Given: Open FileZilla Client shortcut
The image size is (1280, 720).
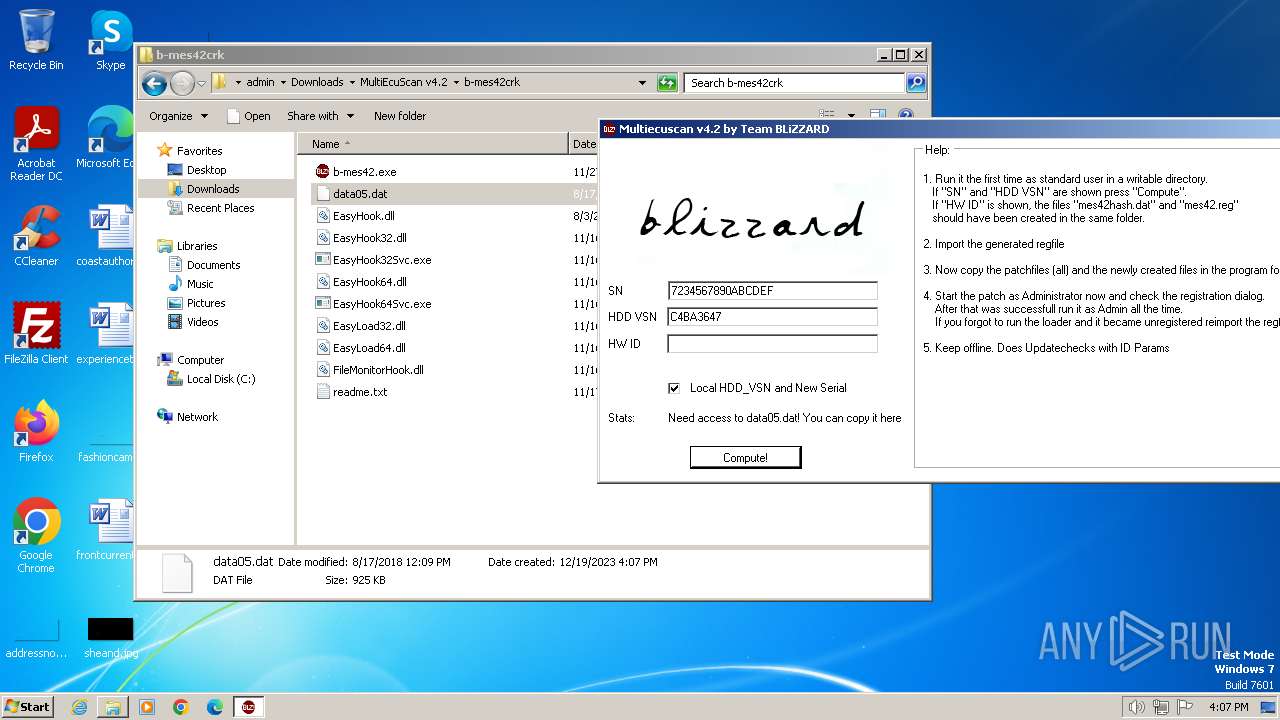Looking at the screenshot, I should (36, 333).
